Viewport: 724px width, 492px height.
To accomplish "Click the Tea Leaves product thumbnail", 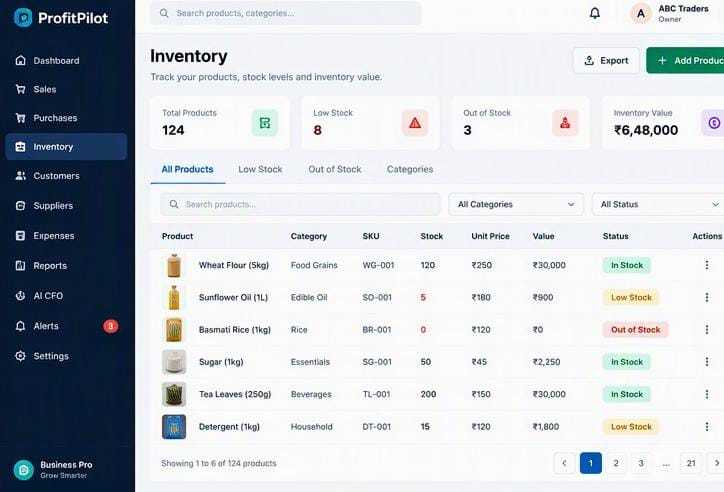I will [174, 394].
